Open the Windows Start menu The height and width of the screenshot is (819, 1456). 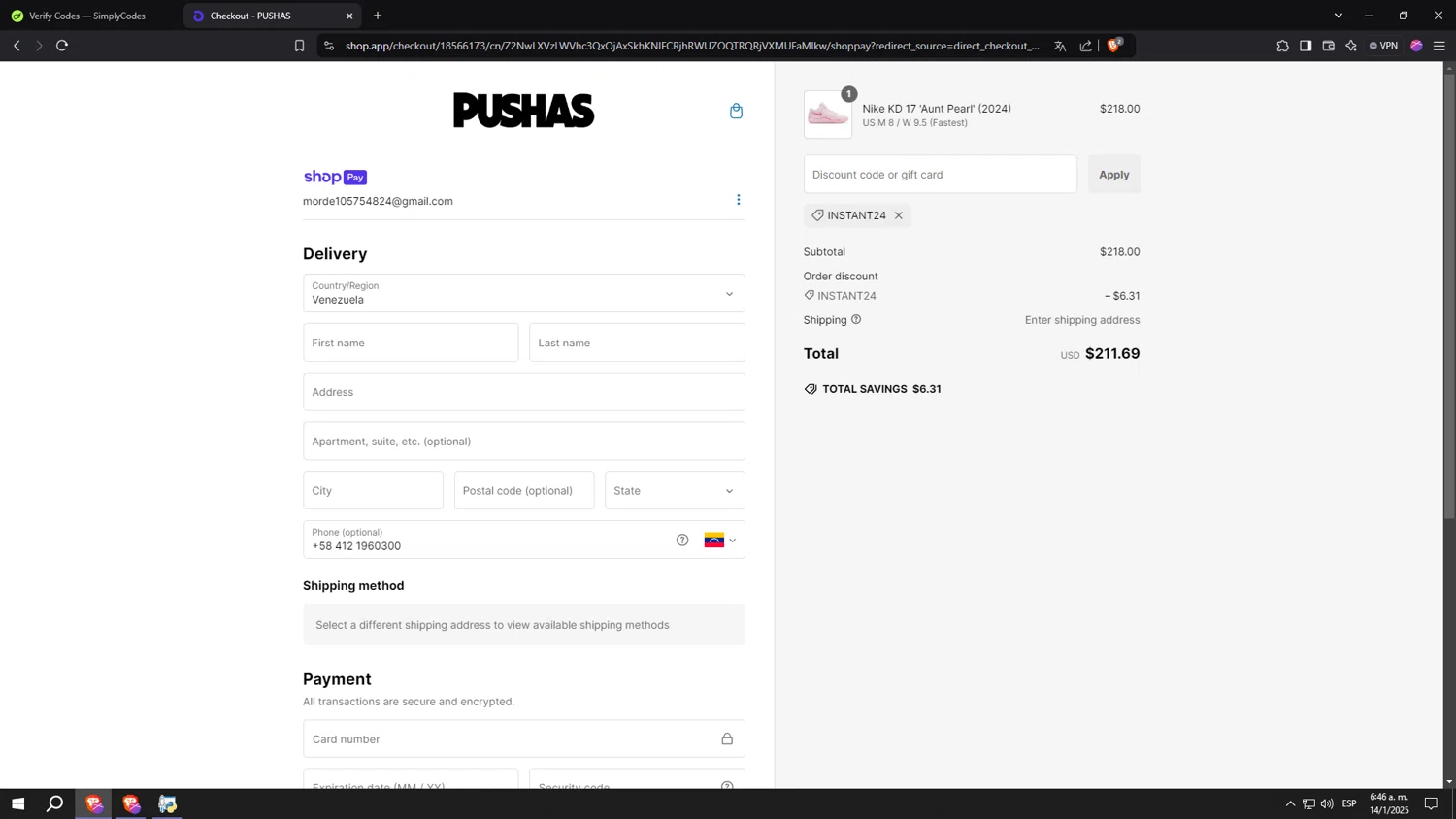[17, 803]
